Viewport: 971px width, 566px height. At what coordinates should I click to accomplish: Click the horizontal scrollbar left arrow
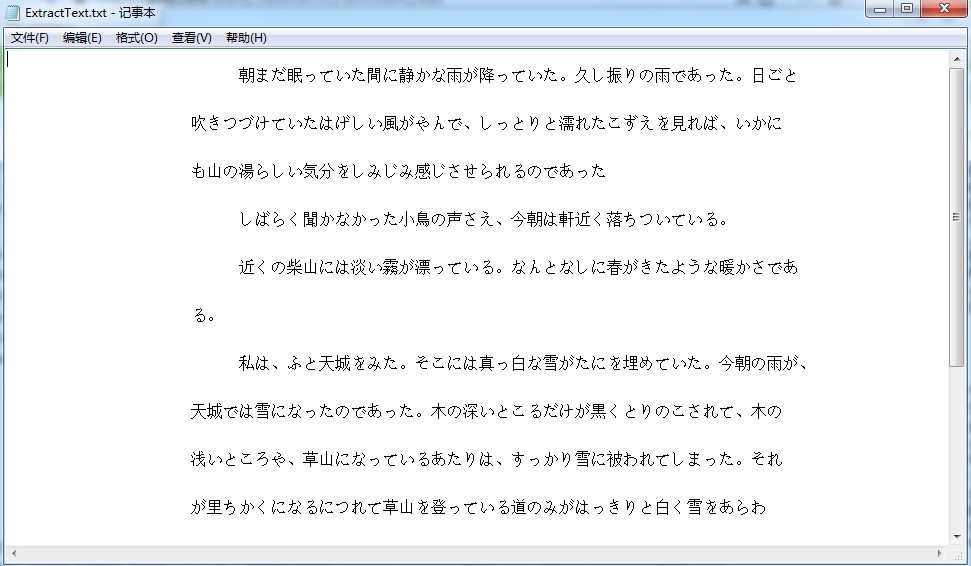tap(14, 553)
